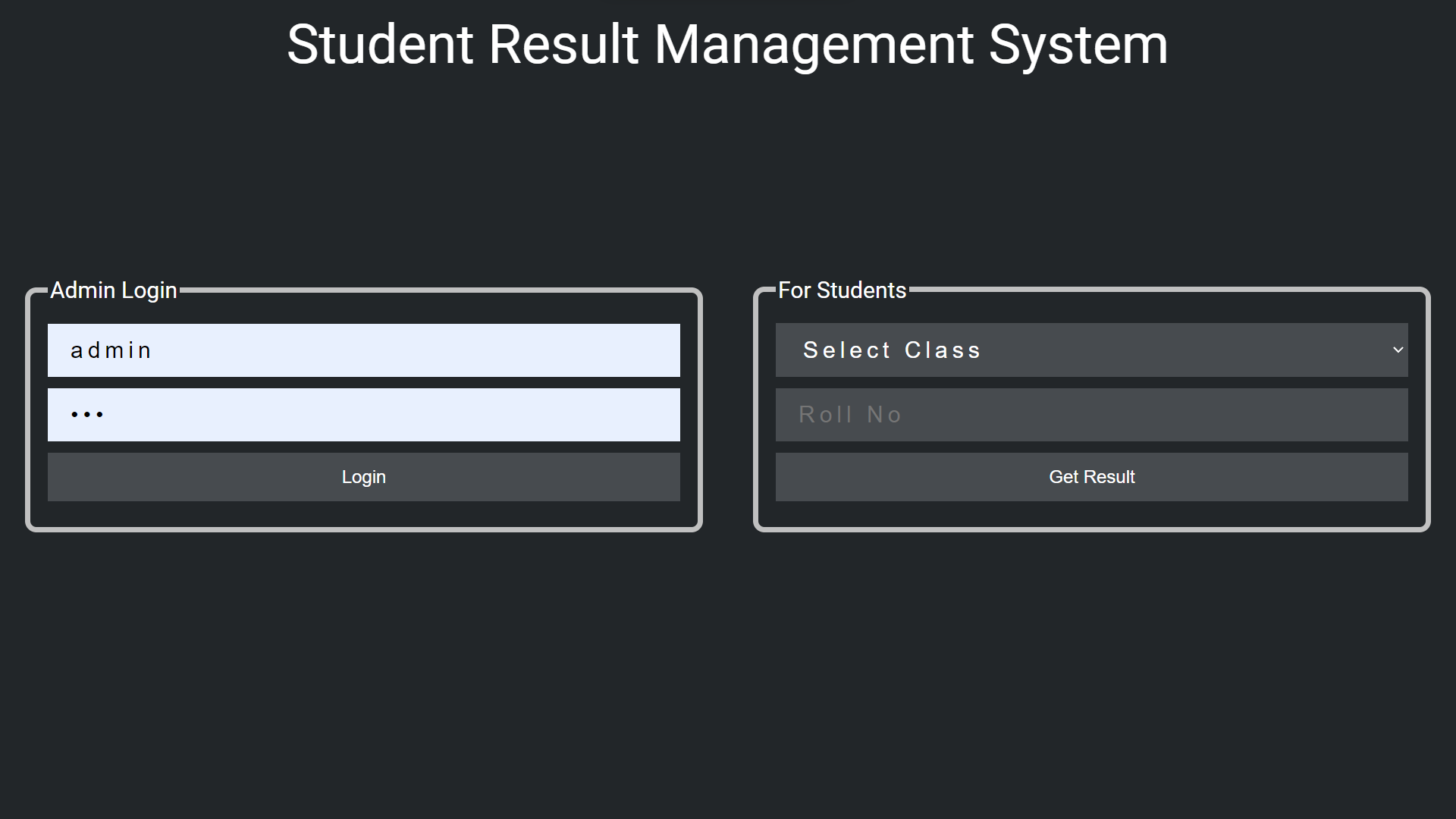Submit admin credentials via Login
Viewport: 1456px width, 819px height.
(363, 477)
